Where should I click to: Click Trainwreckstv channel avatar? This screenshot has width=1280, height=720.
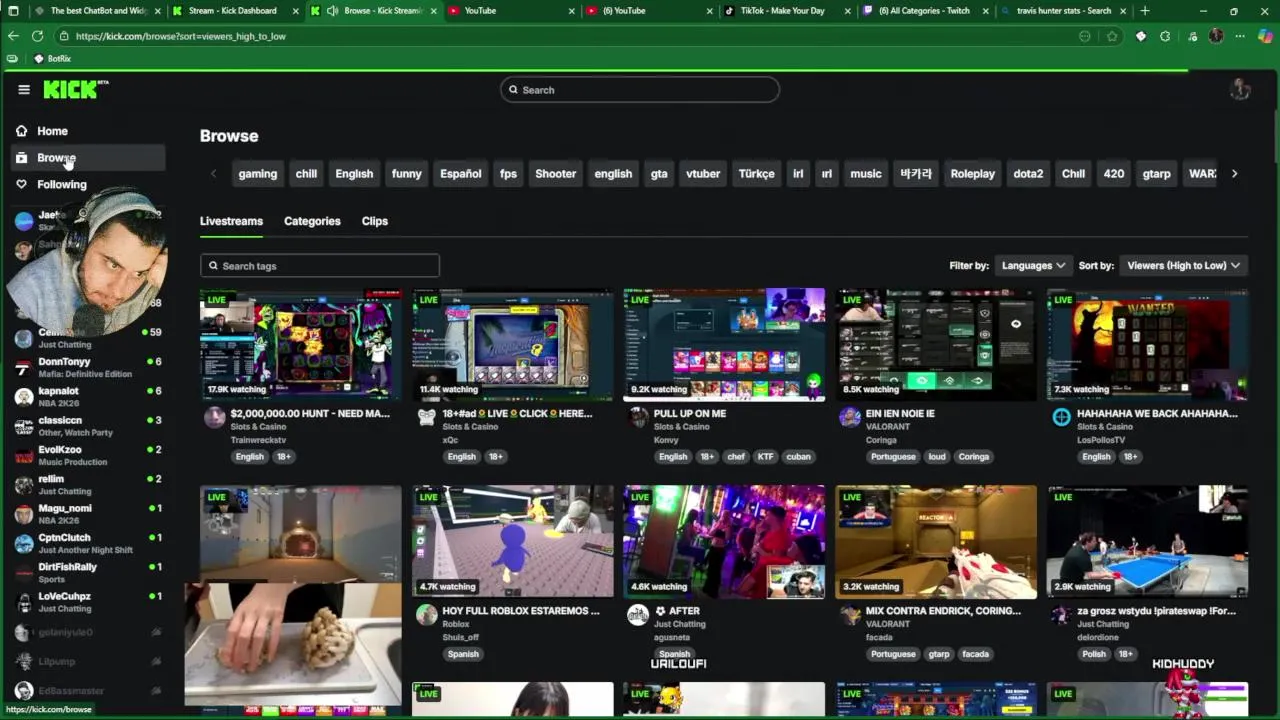(214, 417)
